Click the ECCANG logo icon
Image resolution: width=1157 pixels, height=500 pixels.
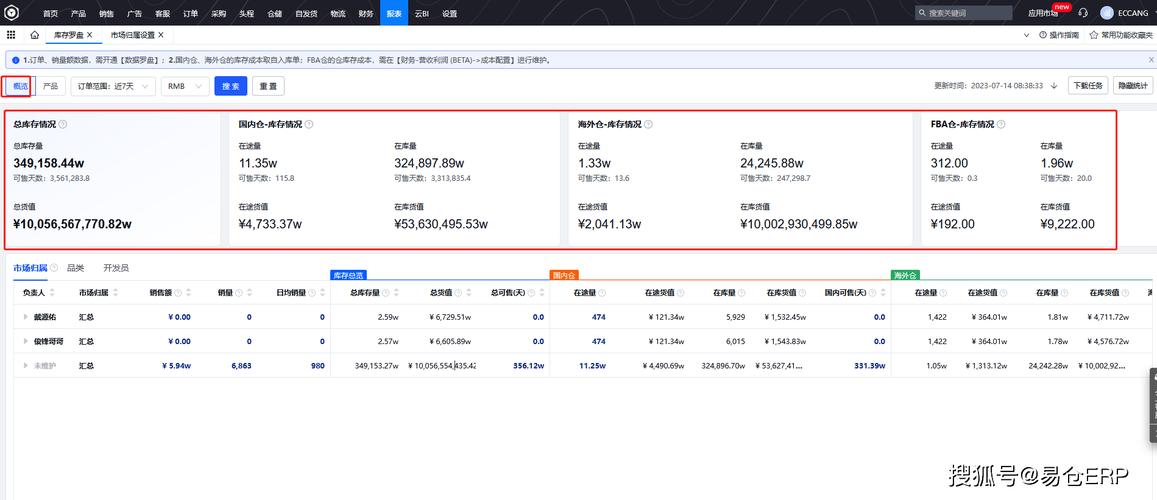point(13,13)
